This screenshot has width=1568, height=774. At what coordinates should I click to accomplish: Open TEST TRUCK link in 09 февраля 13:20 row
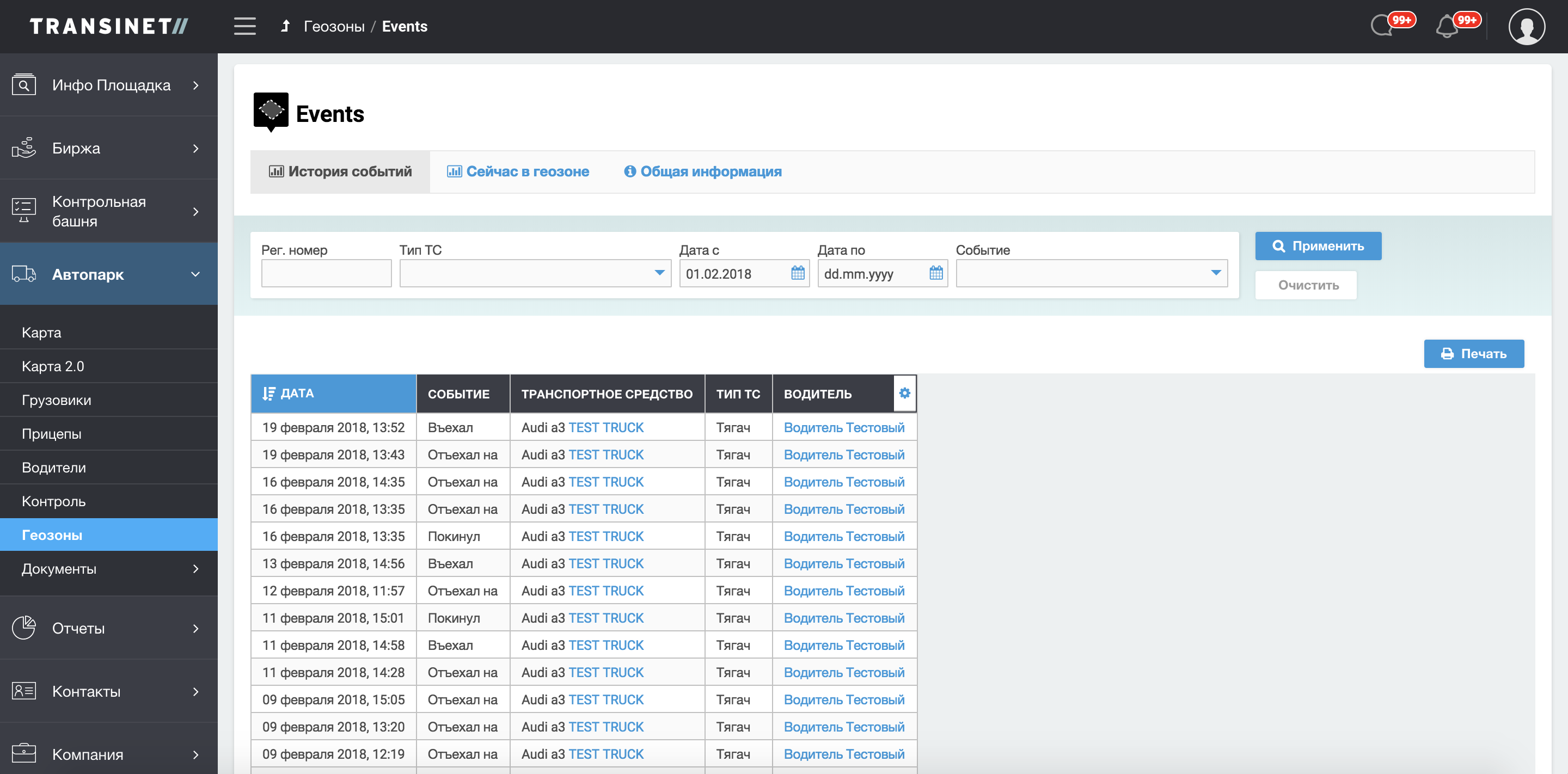(x=605, y=727)
